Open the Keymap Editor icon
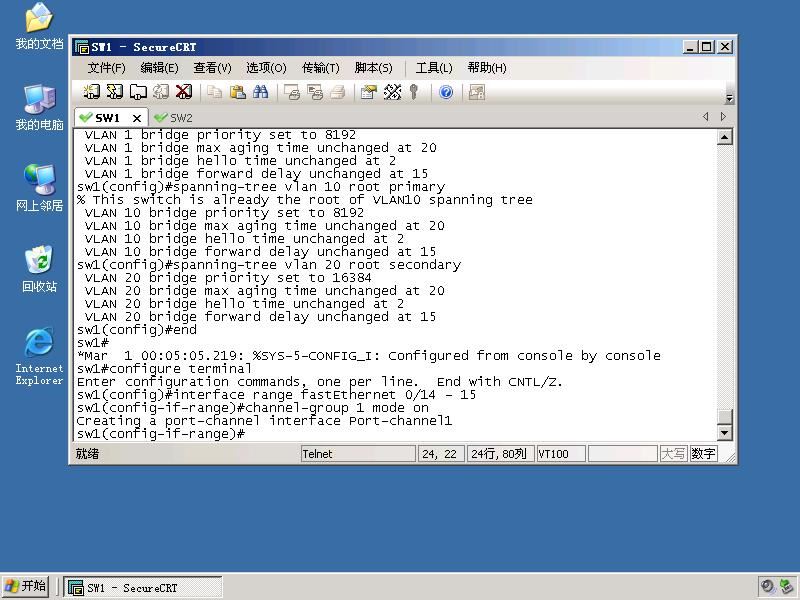This screenshot has width=800, height=600. [392, 92]
